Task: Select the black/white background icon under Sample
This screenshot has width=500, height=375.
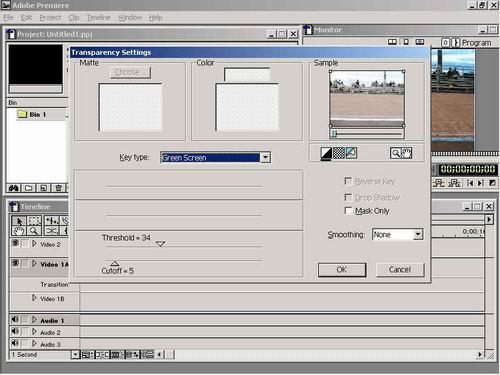Action: point(326,153)
